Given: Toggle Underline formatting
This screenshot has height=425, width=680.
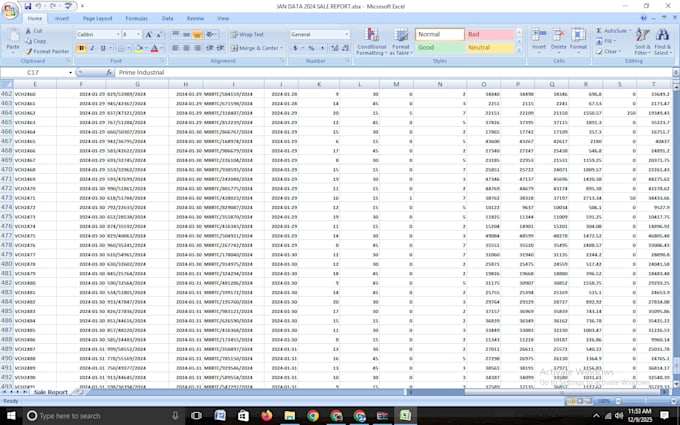Looking at the screenshot, I should click(103, 48).
